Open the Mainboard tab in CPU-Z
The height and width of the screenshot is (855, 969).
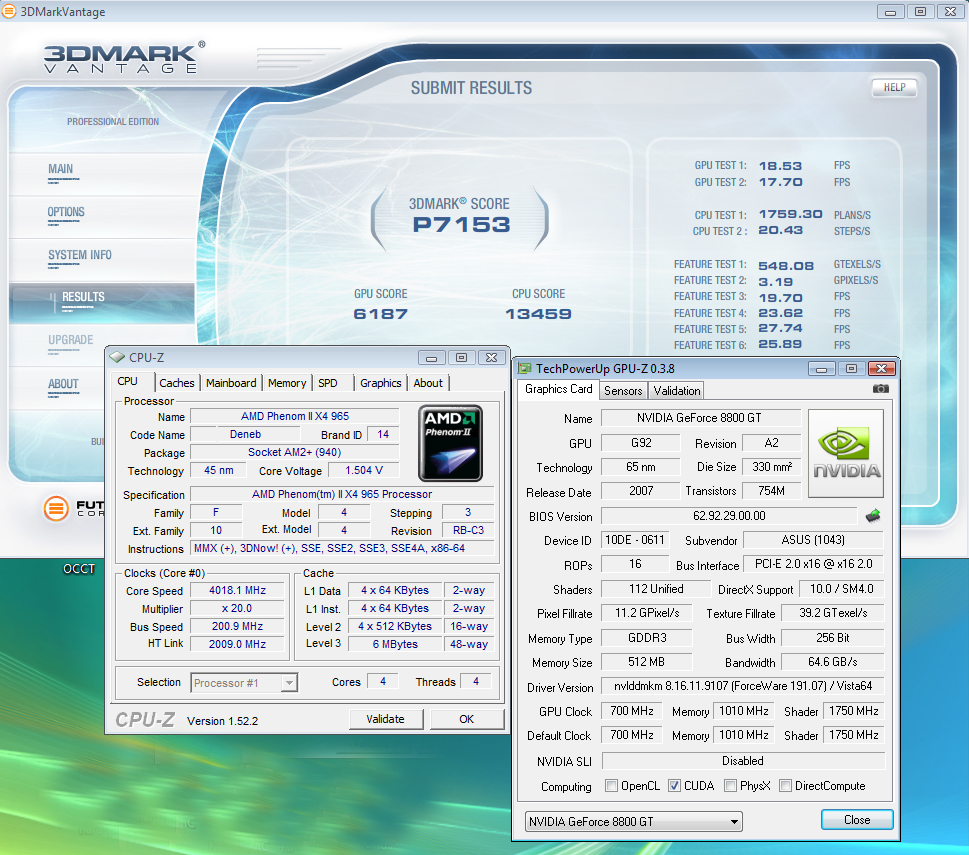pos(231,383)
